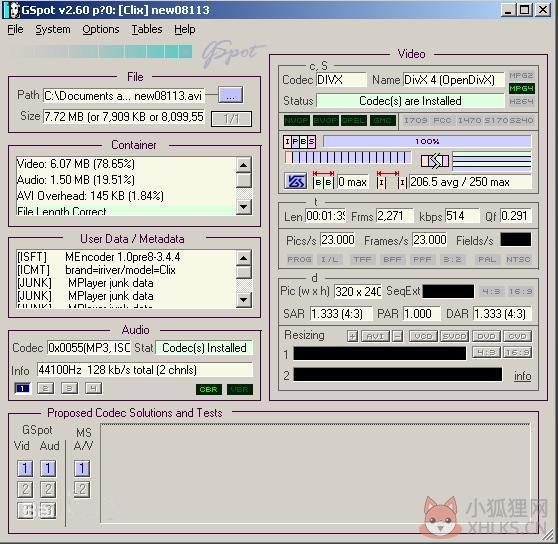558x544 pixels.
Task: Click the B-frame distance icon beside 0 max
Action: (323, 180)
